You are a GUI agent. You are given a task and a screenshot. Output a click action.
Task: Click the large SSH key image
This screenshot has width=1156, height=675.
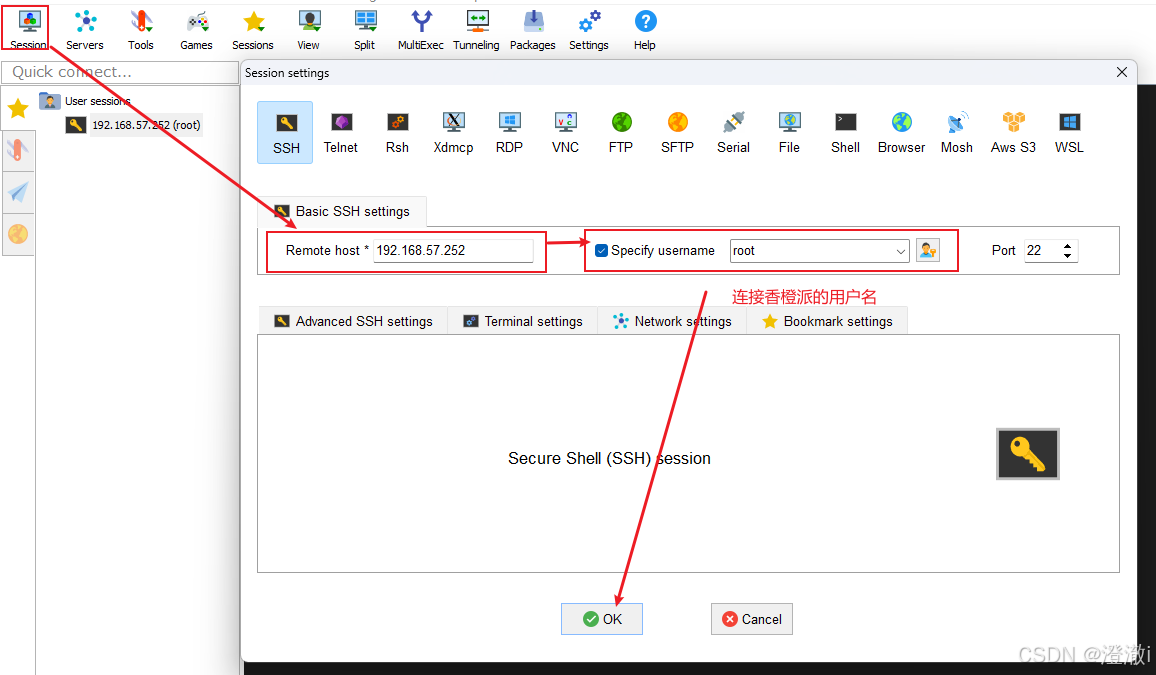pyautogui.click(x=1028, y=454)
